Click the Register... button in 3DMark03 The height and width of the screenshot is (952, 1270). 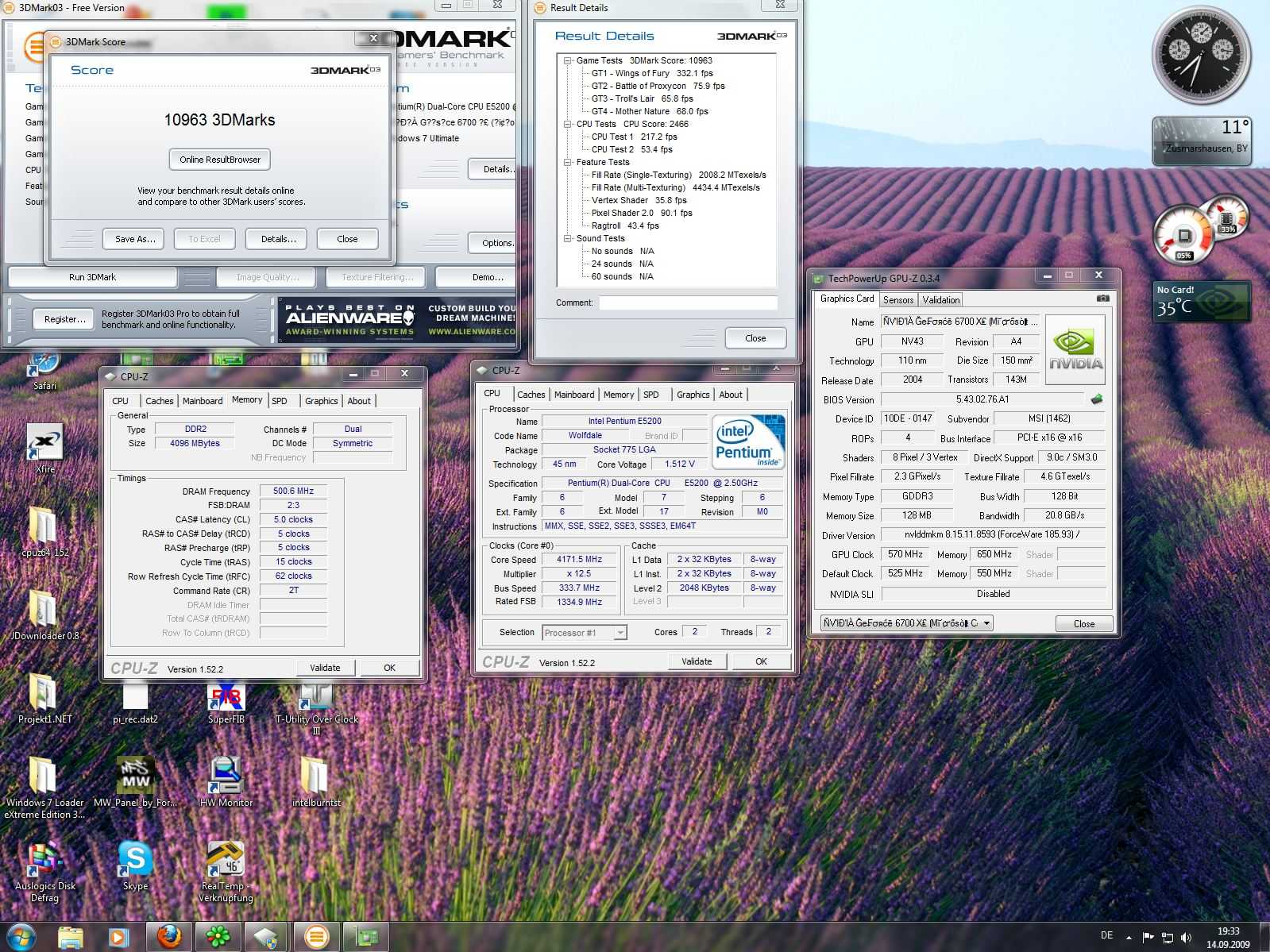(x=64, y=319)
